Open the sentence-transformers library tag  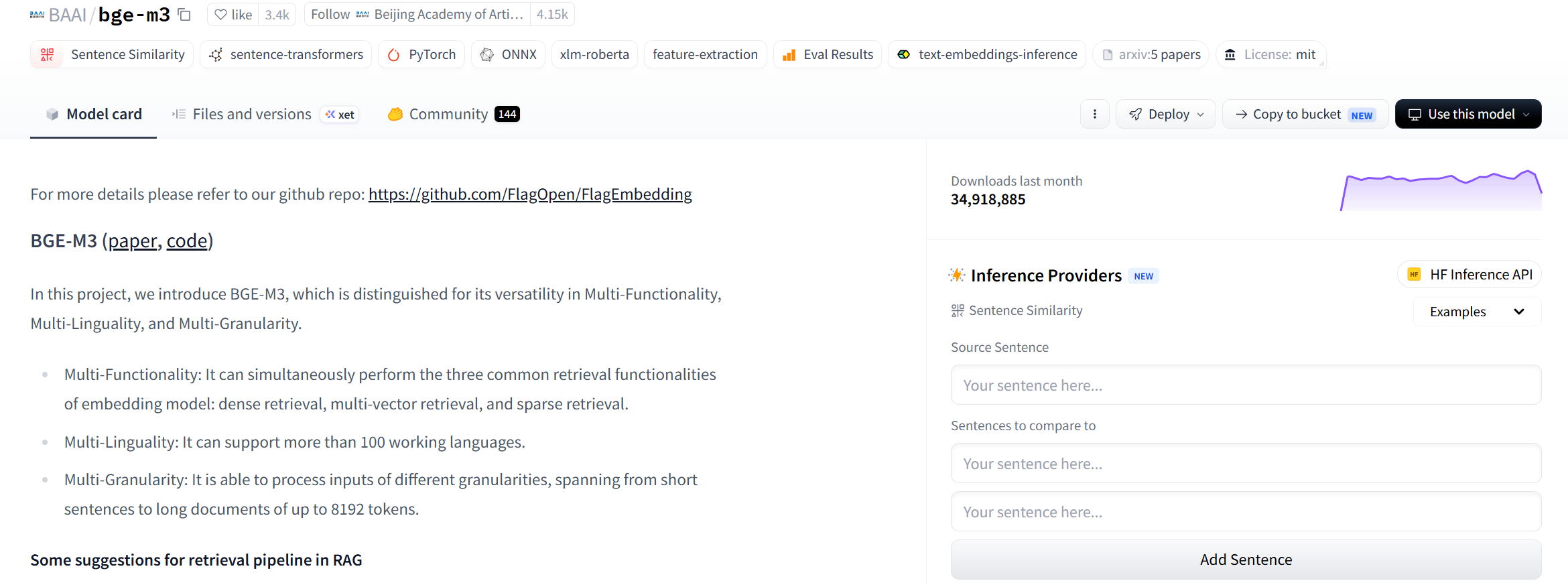(286, 55)
